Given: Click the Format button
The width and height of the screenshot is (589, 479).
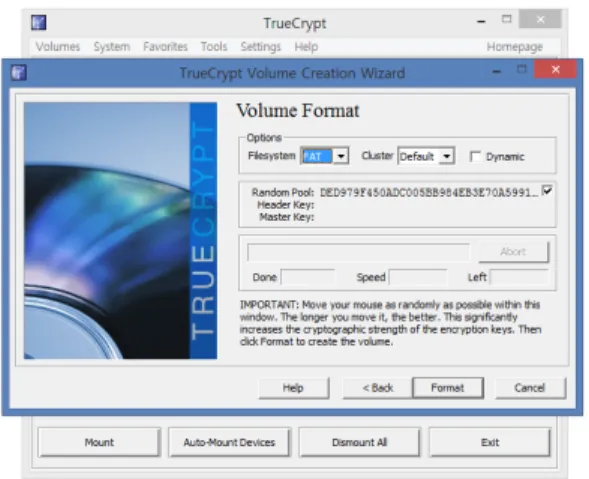Looking at the screenshot, I should coord(448,388).
